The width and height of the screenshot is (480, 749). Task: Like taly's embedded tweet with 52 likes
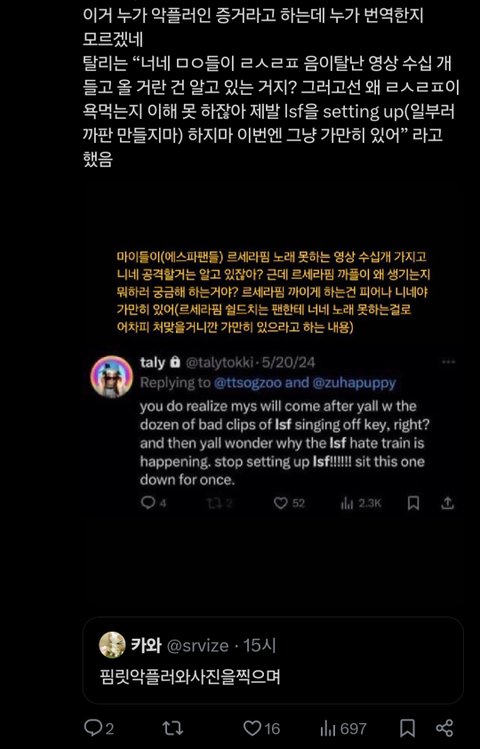289,503
